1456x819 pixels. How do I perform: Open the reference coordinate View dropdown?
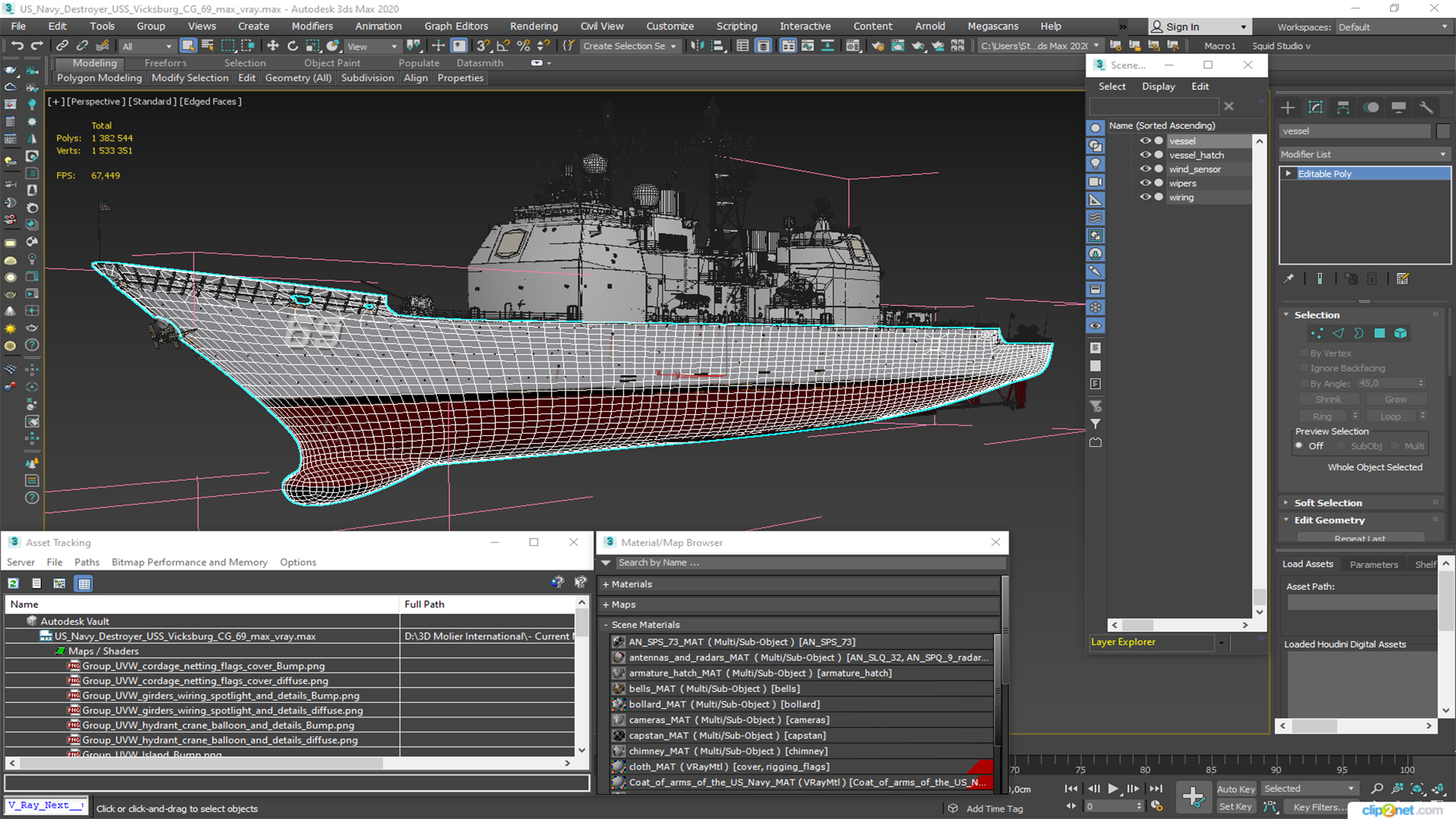pos(372,46)
